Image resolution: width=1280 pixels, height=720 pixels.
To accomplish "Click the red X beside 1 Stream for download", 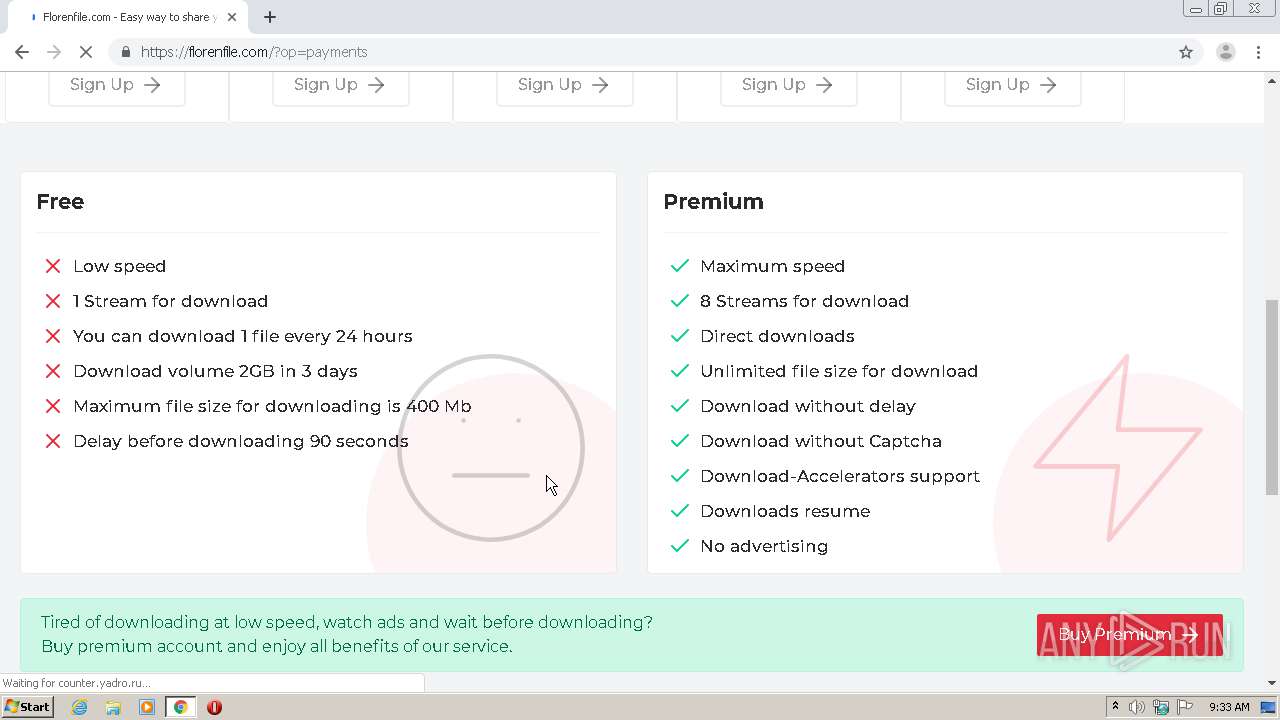I will (x=53, y=301).
